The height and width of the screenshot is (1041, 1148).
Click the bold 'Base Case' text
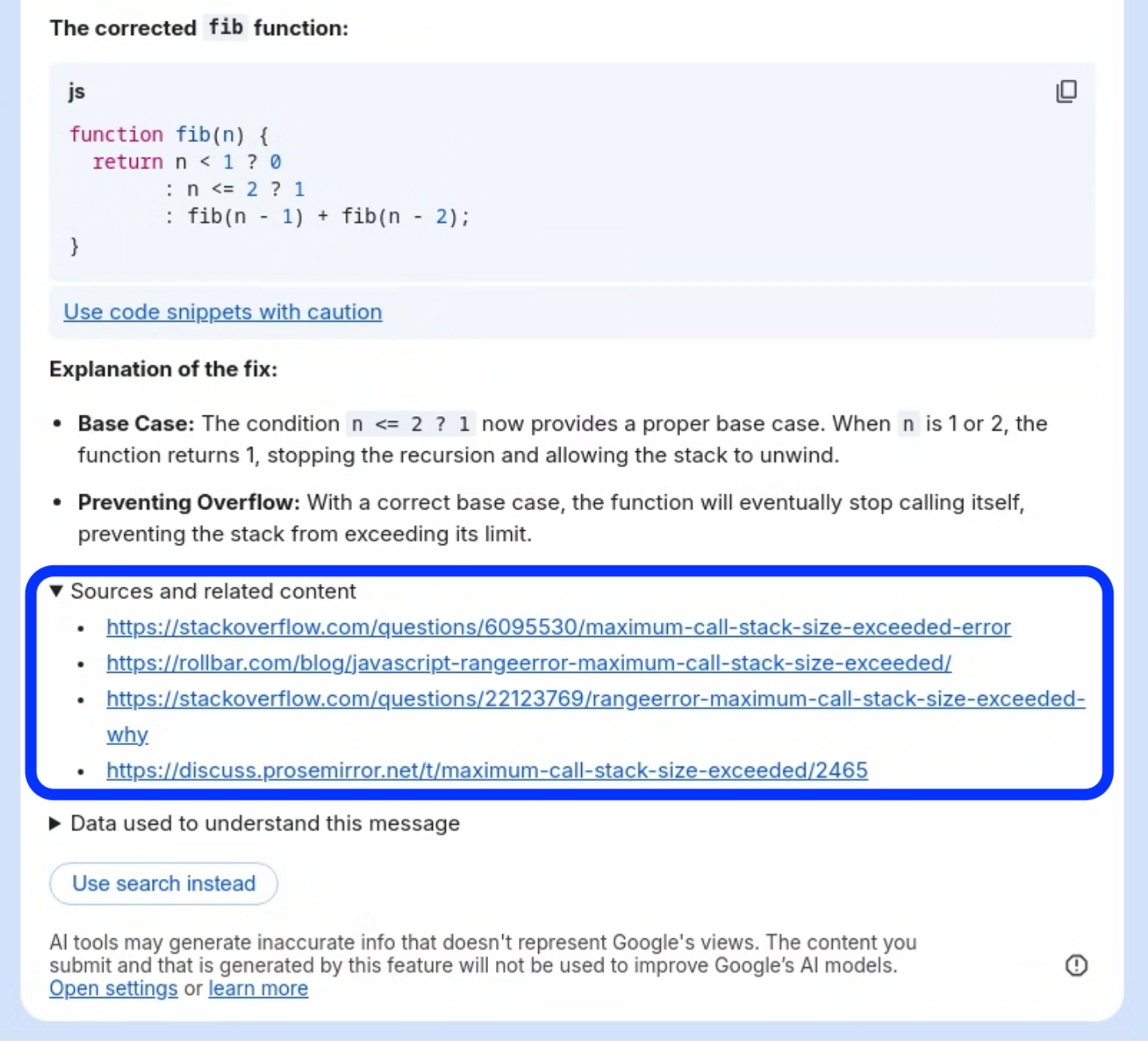point(136,424)
